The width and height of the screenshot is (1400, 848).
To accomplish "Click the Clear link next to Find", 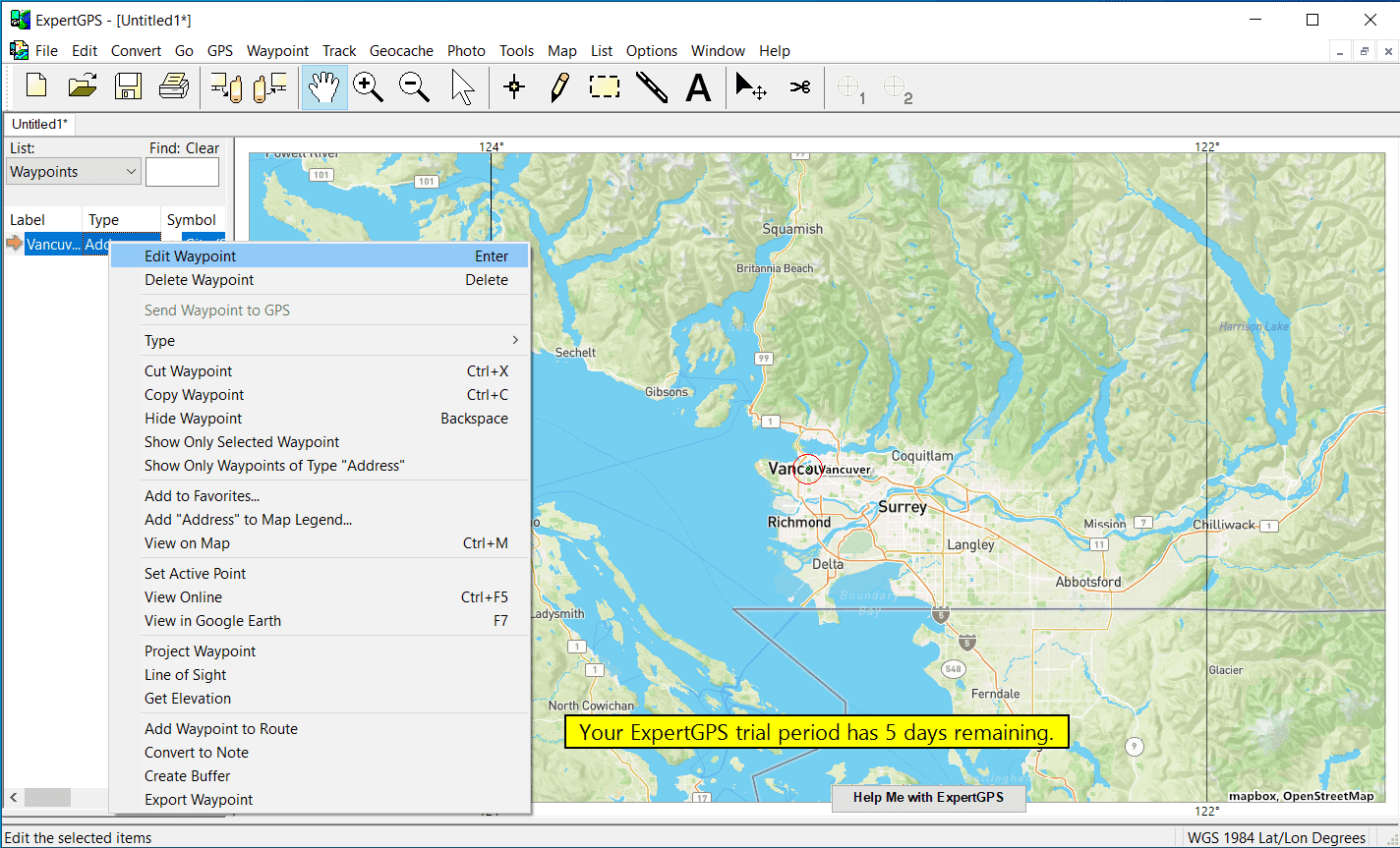I will [x=203, y=148].
